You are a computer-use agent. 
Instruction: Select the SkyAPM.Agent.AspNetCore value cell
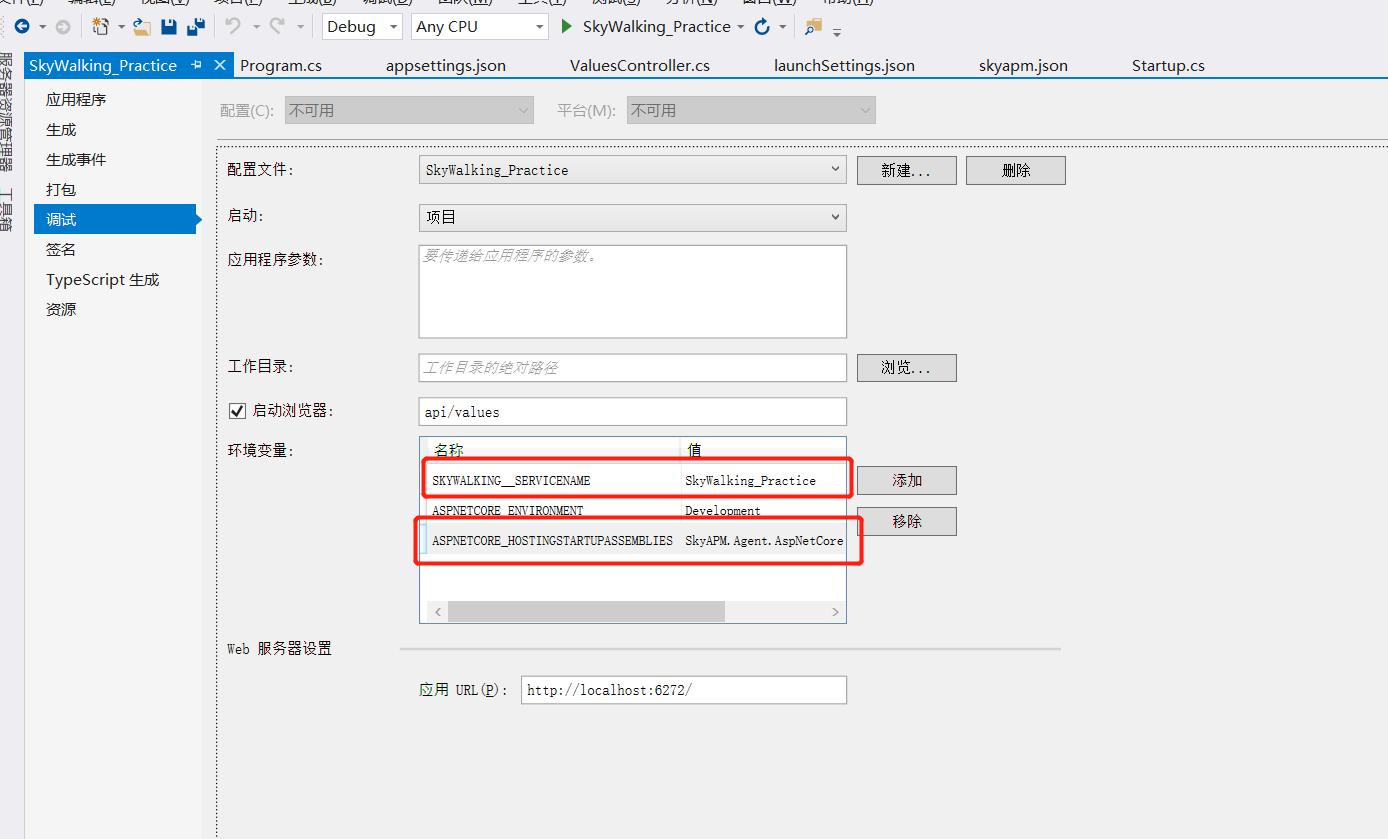pos(763,541)
